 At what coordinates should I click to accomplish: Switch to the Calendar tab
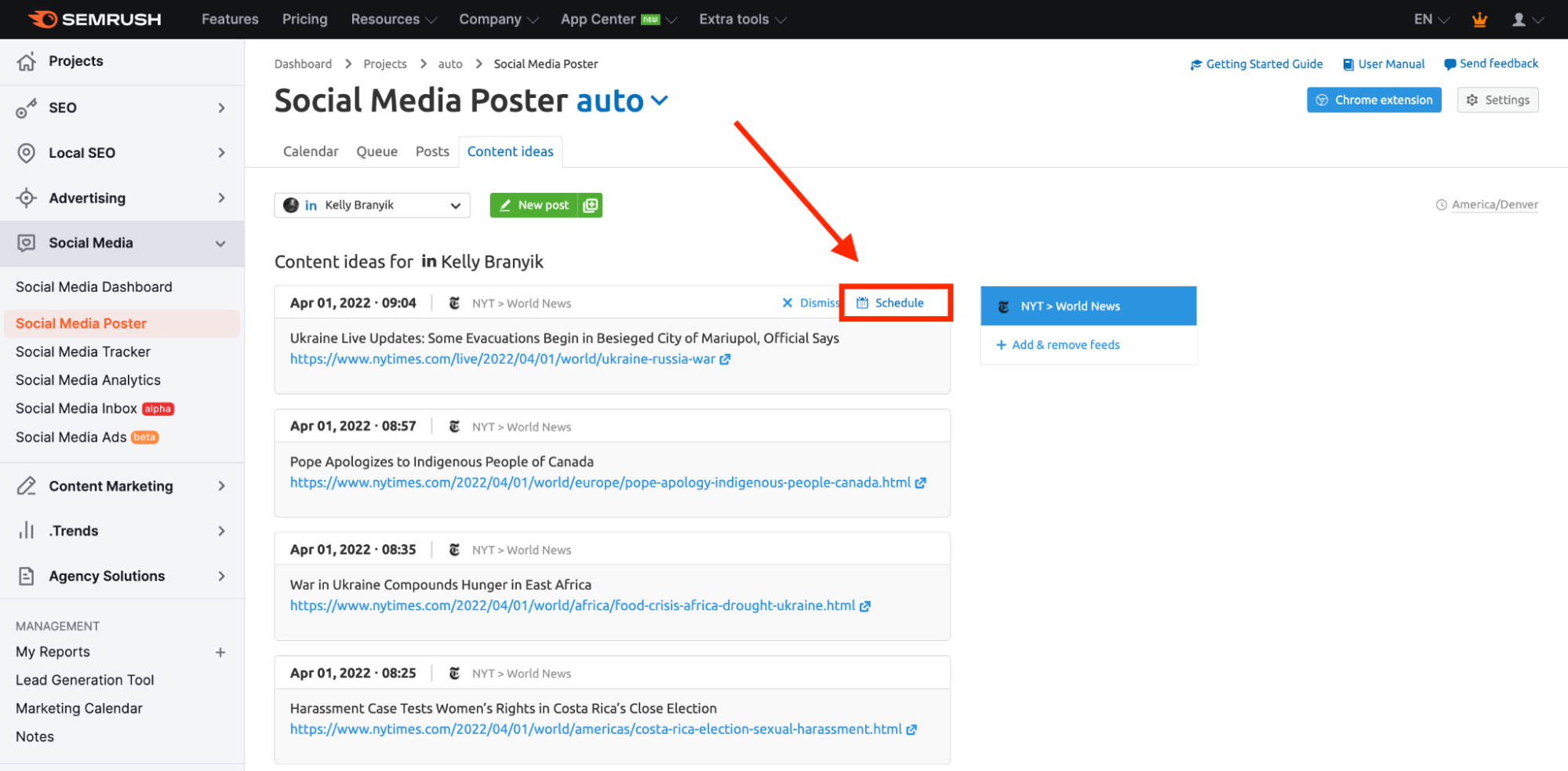pos(311,151)
